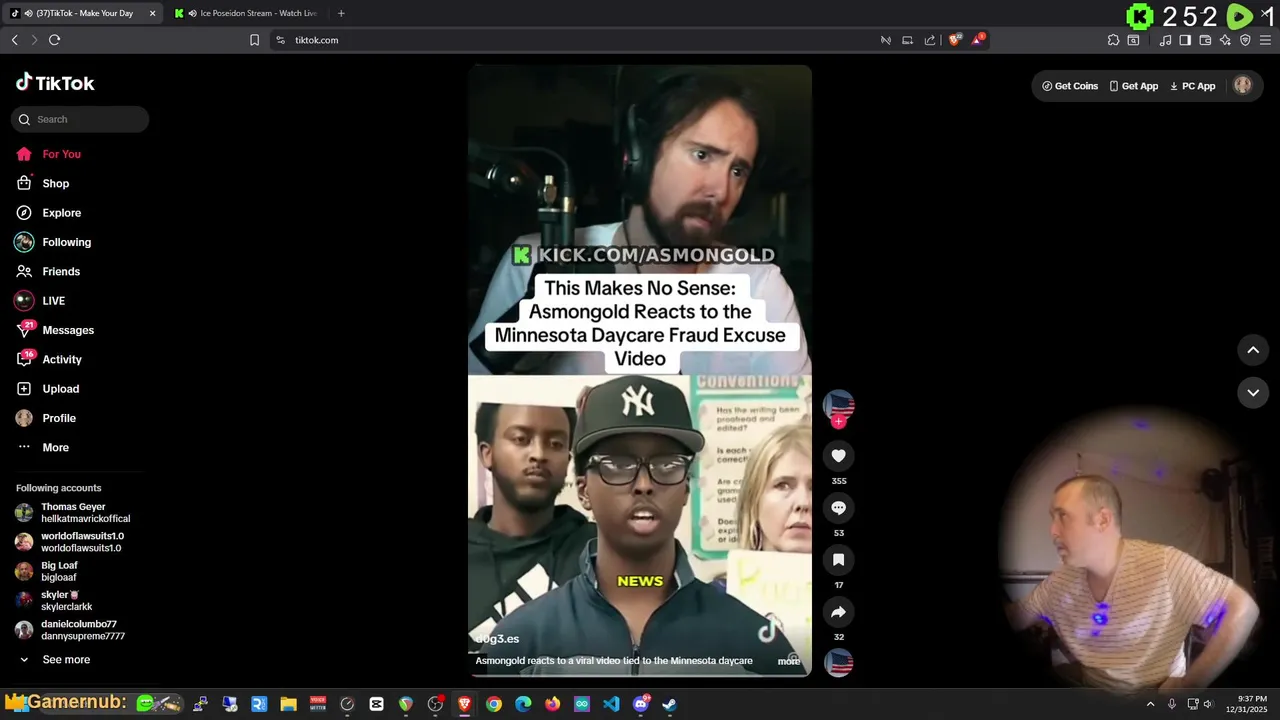Screen dimensions: 1280x720
Task: Open Brave Wallet icon in toolbar
Action: [1205, 40]
